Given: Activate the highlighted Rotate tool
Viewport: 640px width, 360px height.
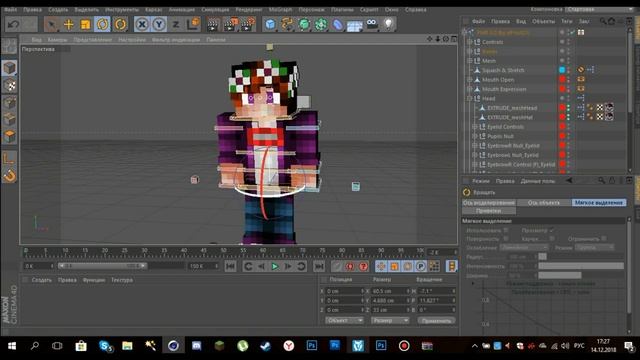Looking at the screenshot, I should [x=102, y=24].
